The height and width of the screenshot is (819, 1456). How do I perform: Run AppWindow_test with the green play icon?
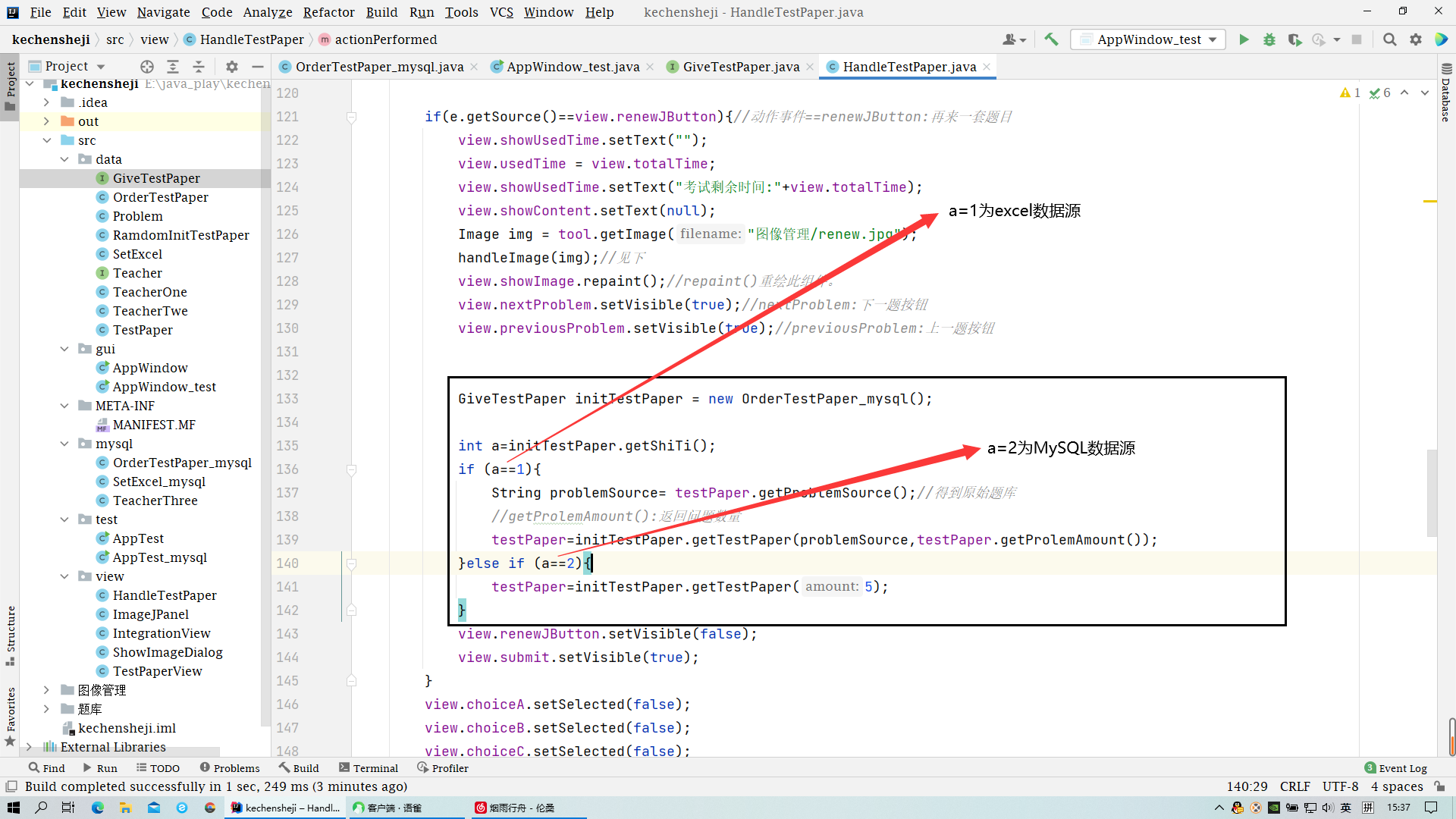1244,39
